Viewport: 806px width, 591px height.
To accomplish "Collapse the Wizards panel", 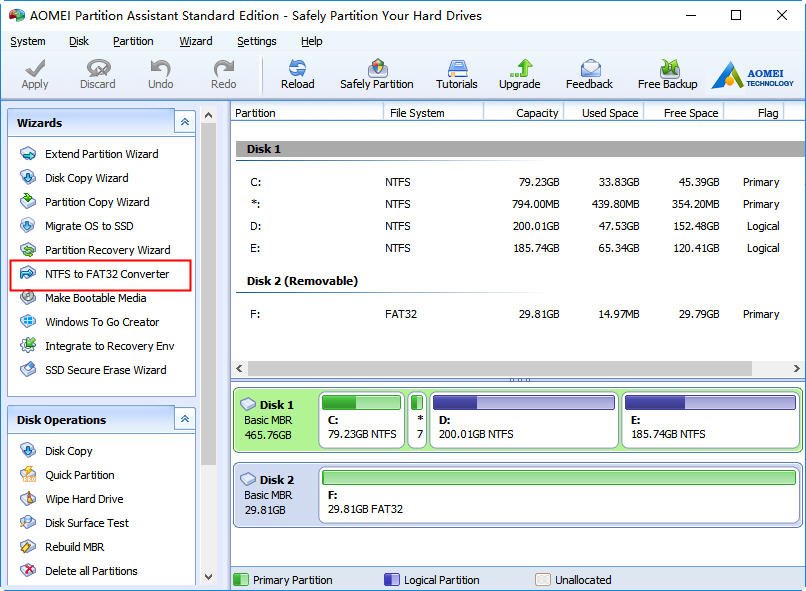I will click(185, 122).
